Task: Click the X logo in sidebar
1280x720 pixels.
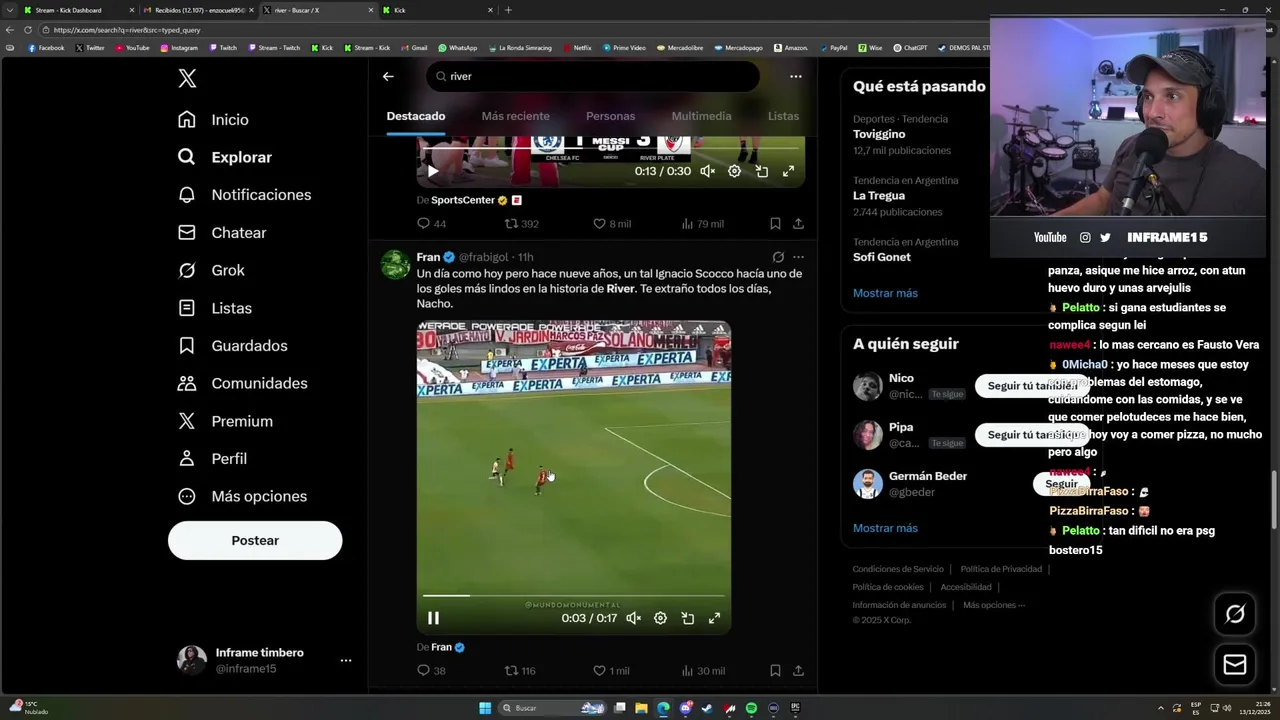Action: click(x=187, y=79)
